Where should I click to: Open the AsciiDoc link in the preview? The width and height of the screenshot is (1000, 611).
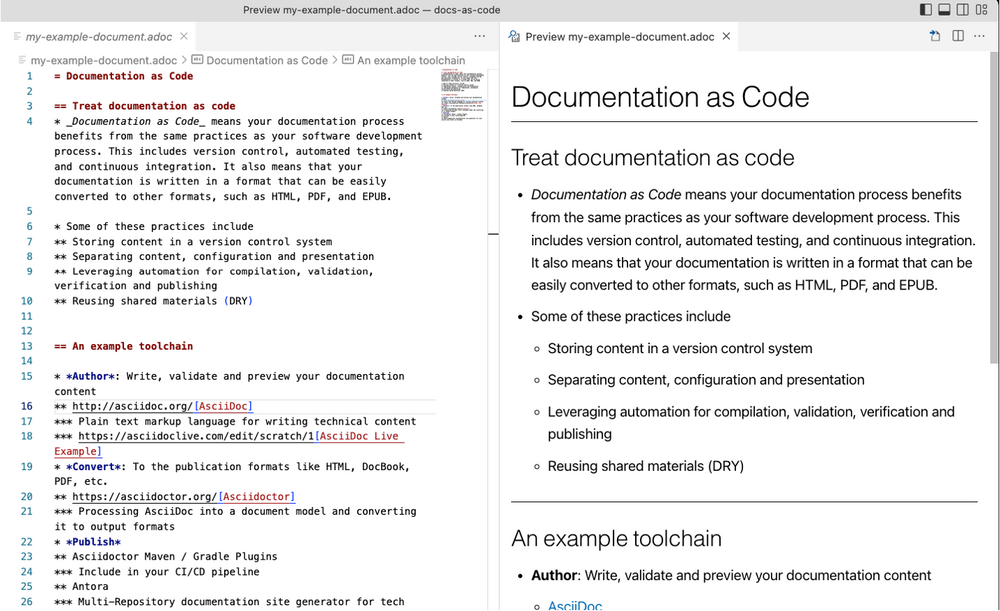pos(574,604)
